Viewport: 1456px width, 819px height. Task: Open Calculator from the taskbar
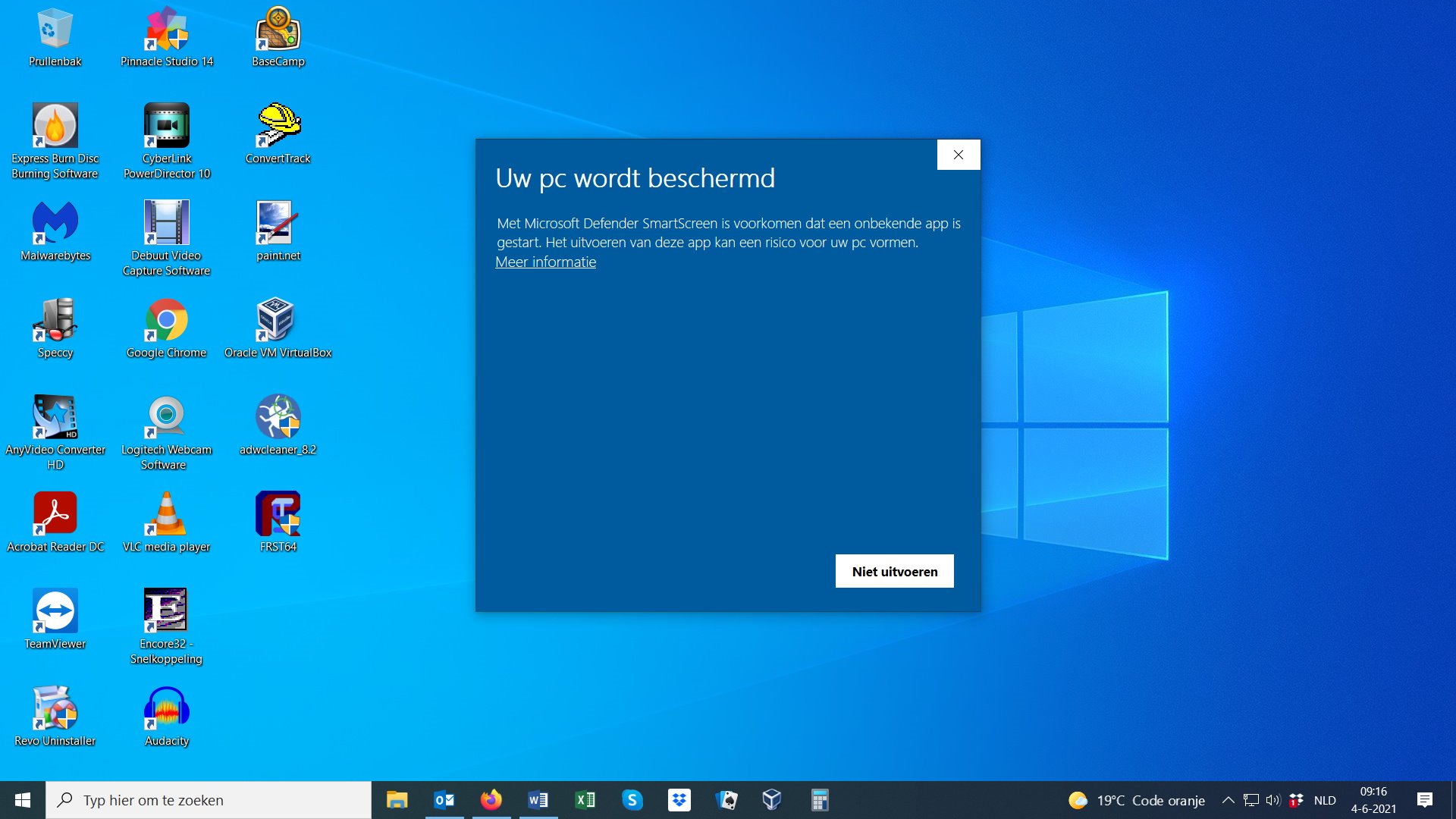[x=820, y=800]
